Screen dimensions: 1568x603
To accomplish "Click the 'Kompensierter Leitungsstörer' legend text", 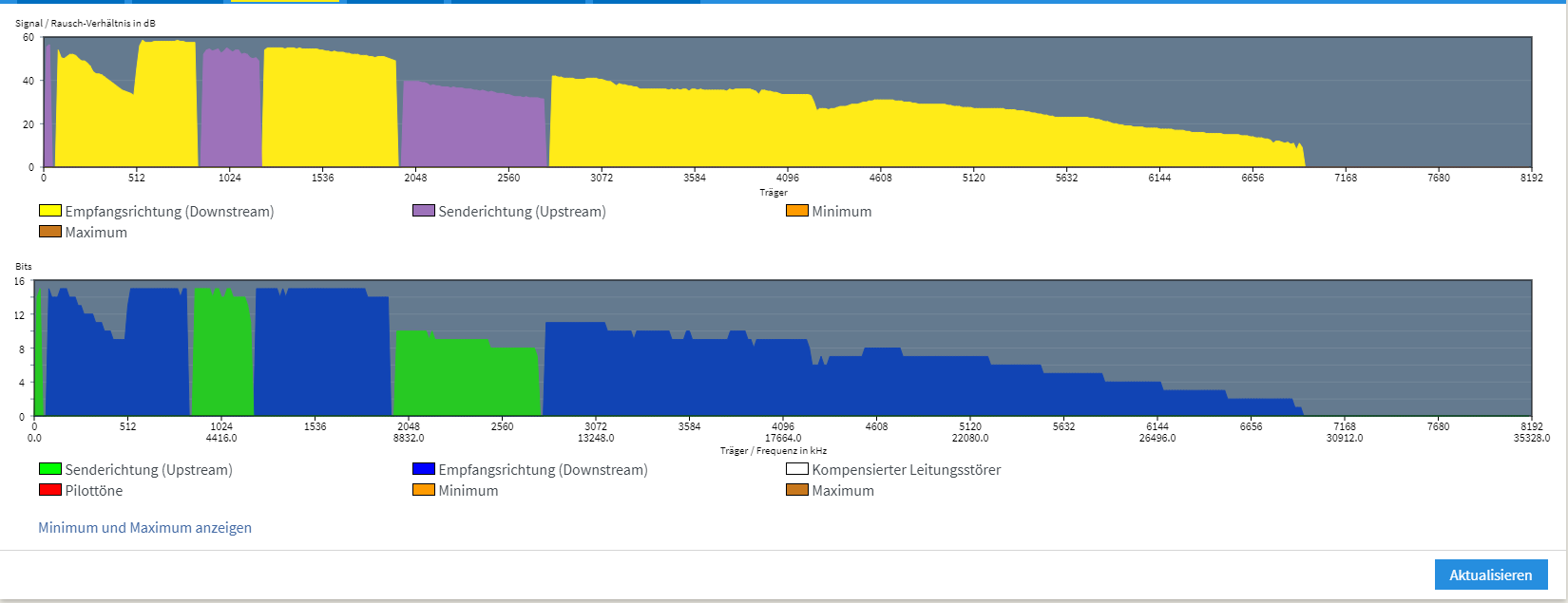I will coord(907,470).
